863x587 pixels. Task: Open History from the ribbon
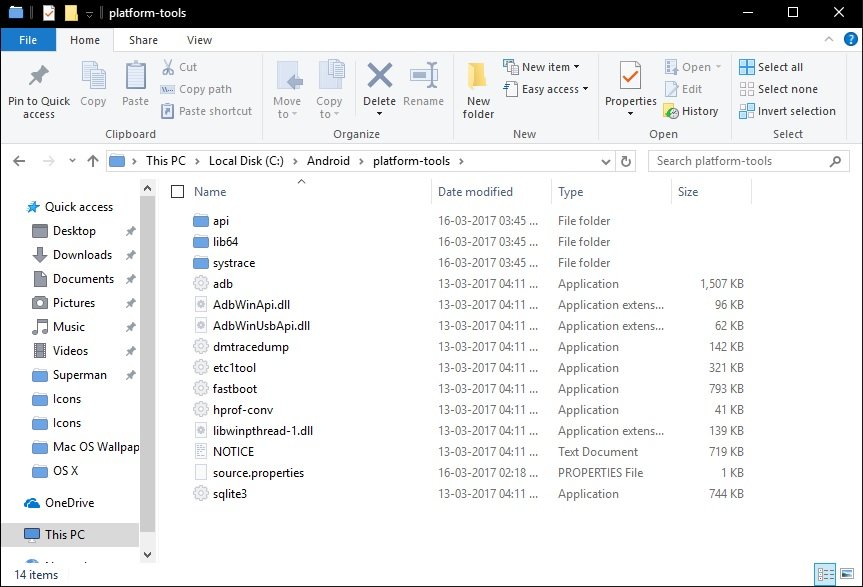691,111
